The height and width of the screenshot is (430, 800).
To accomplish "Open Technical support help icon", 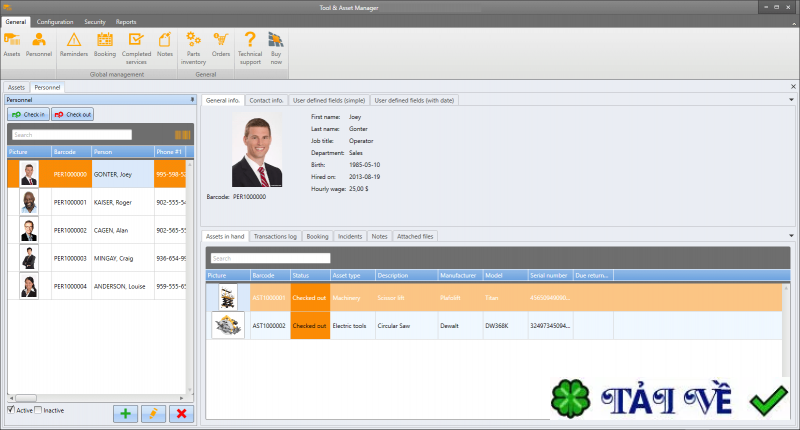I will tap(250, 44).
